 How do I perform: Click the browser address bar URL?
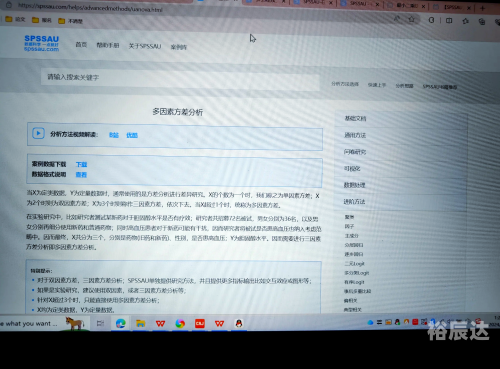click(90, 7)
